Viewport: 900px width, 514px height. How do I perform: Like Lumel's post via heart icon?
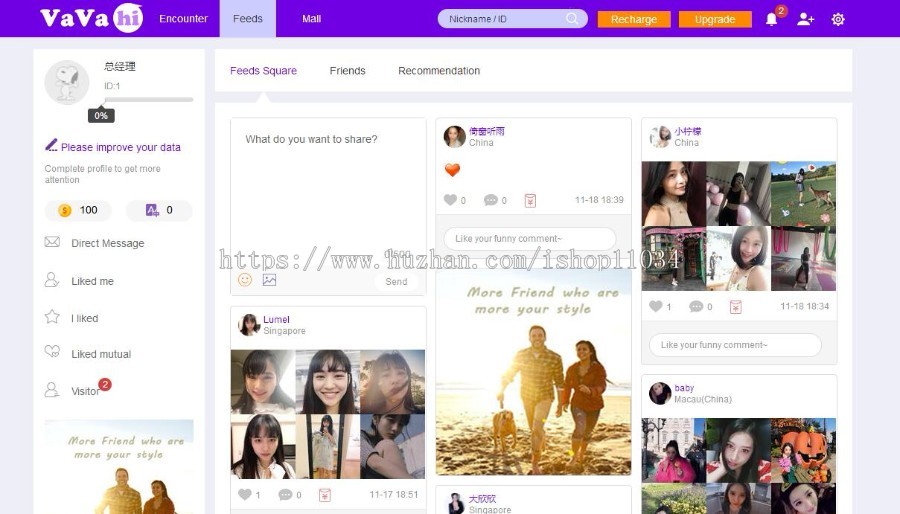click(x=245, y=494)
